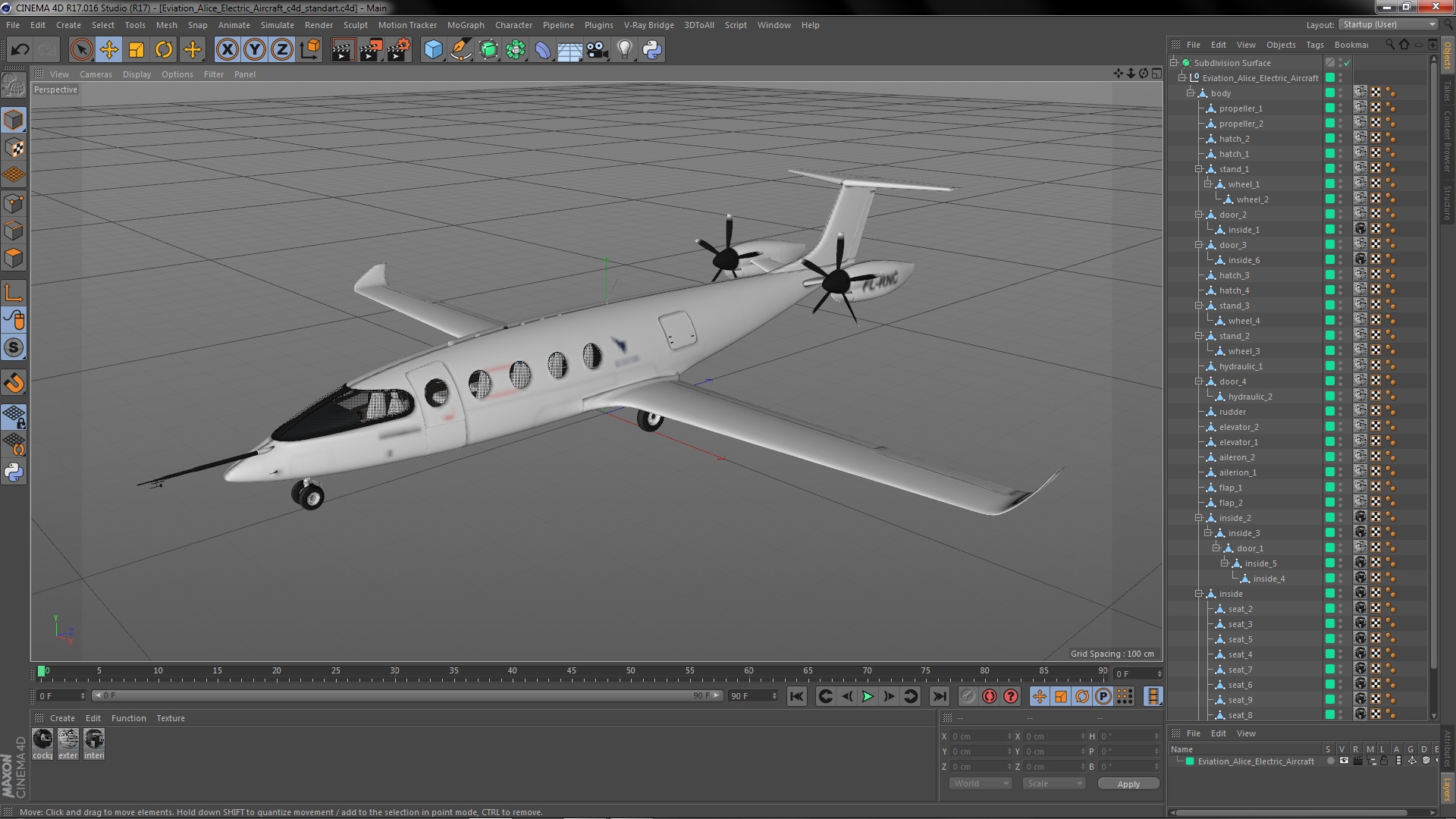Toggle Y axis lock
The image size is (1456, 819).
[x=255, y=50]
